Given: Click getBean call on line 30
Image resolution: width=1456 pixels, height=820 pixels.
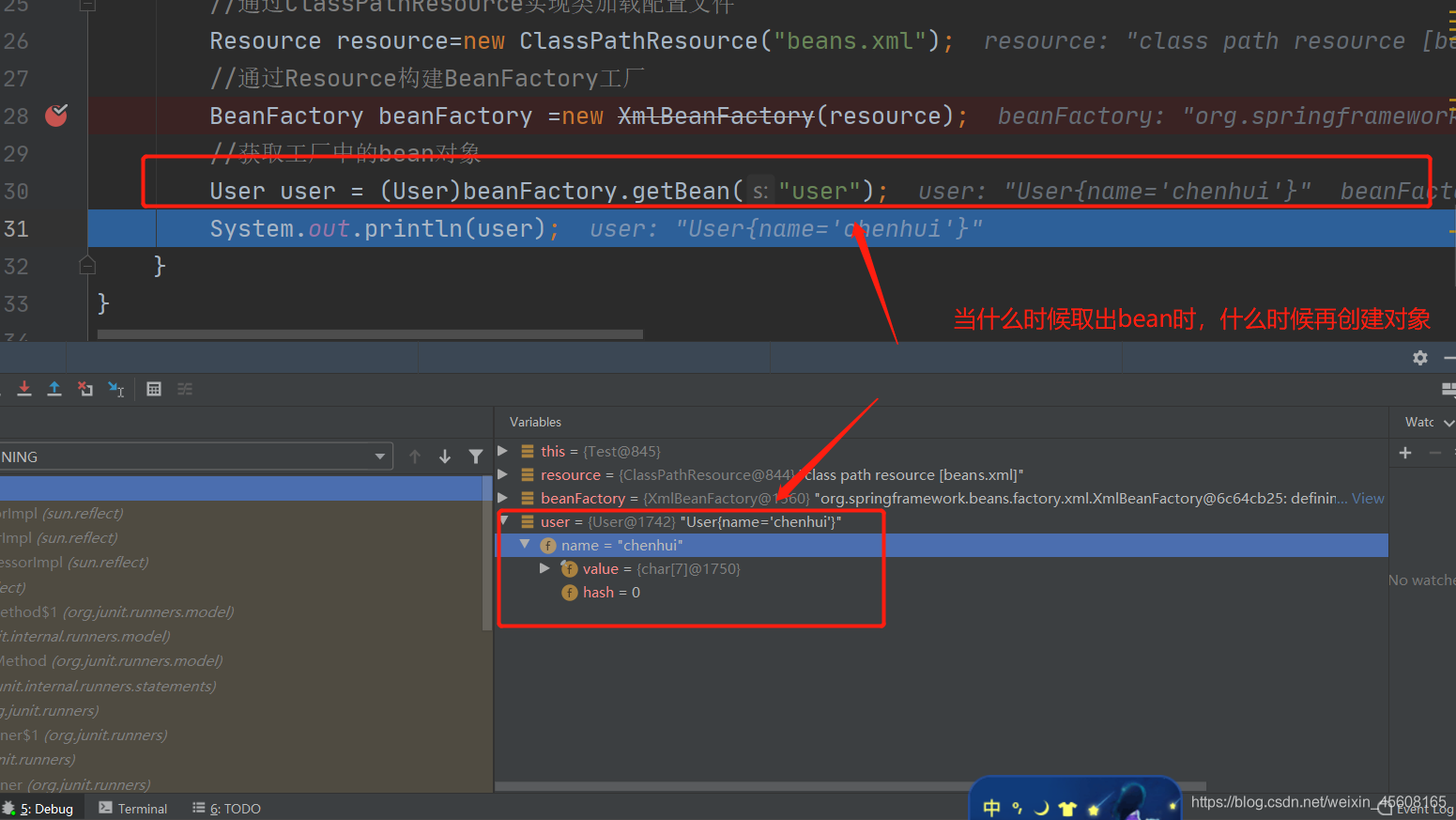Looking at the screenshot, I should (680, 192).
